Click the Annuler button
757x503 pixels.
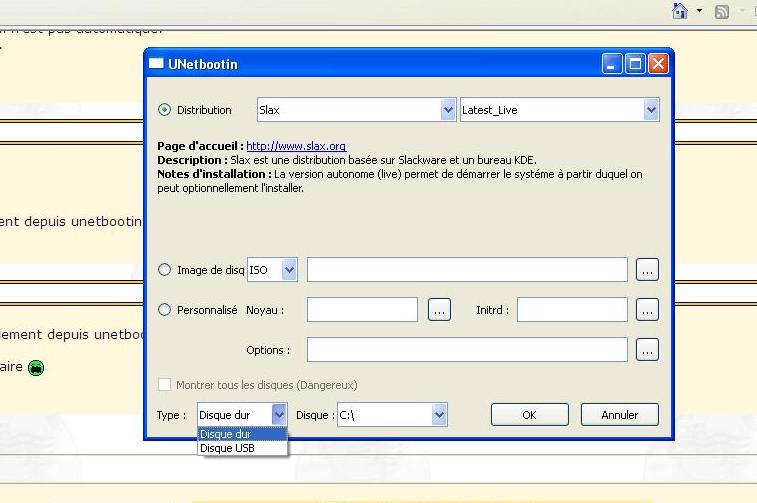(619, 415)
